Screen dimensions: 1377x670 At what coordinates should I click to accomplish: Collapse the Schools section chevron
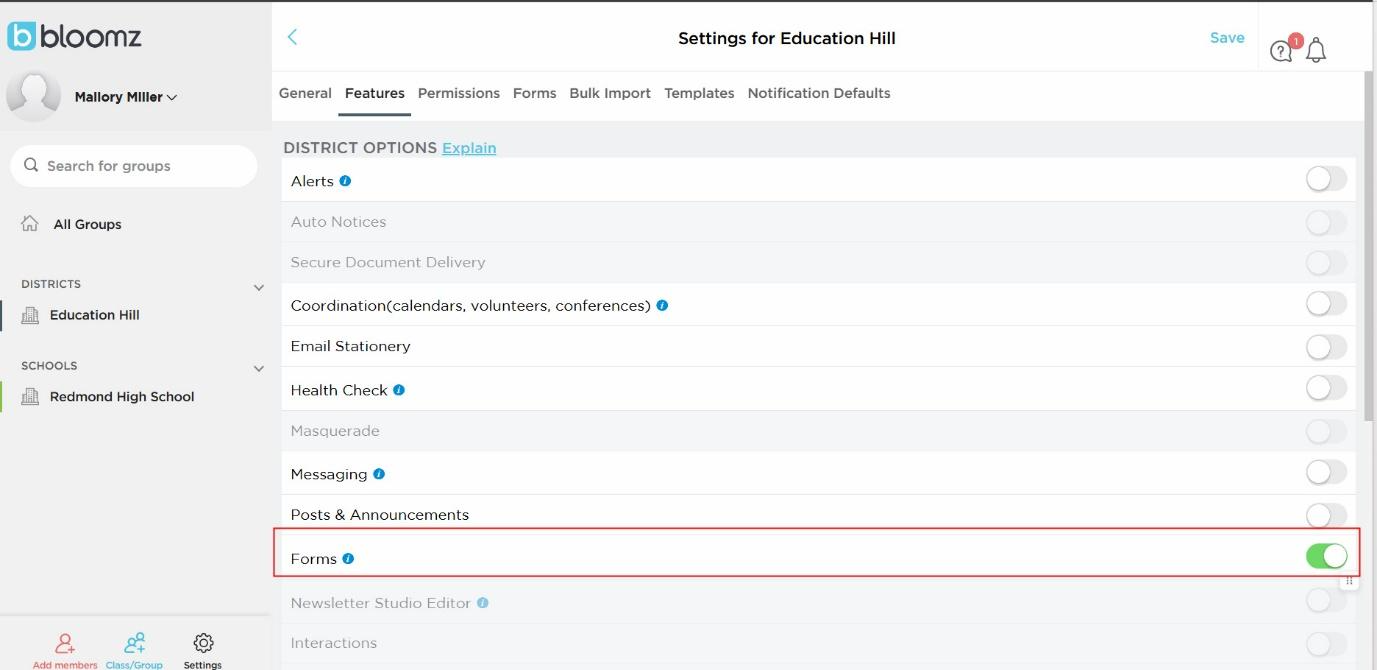point(259,368)
